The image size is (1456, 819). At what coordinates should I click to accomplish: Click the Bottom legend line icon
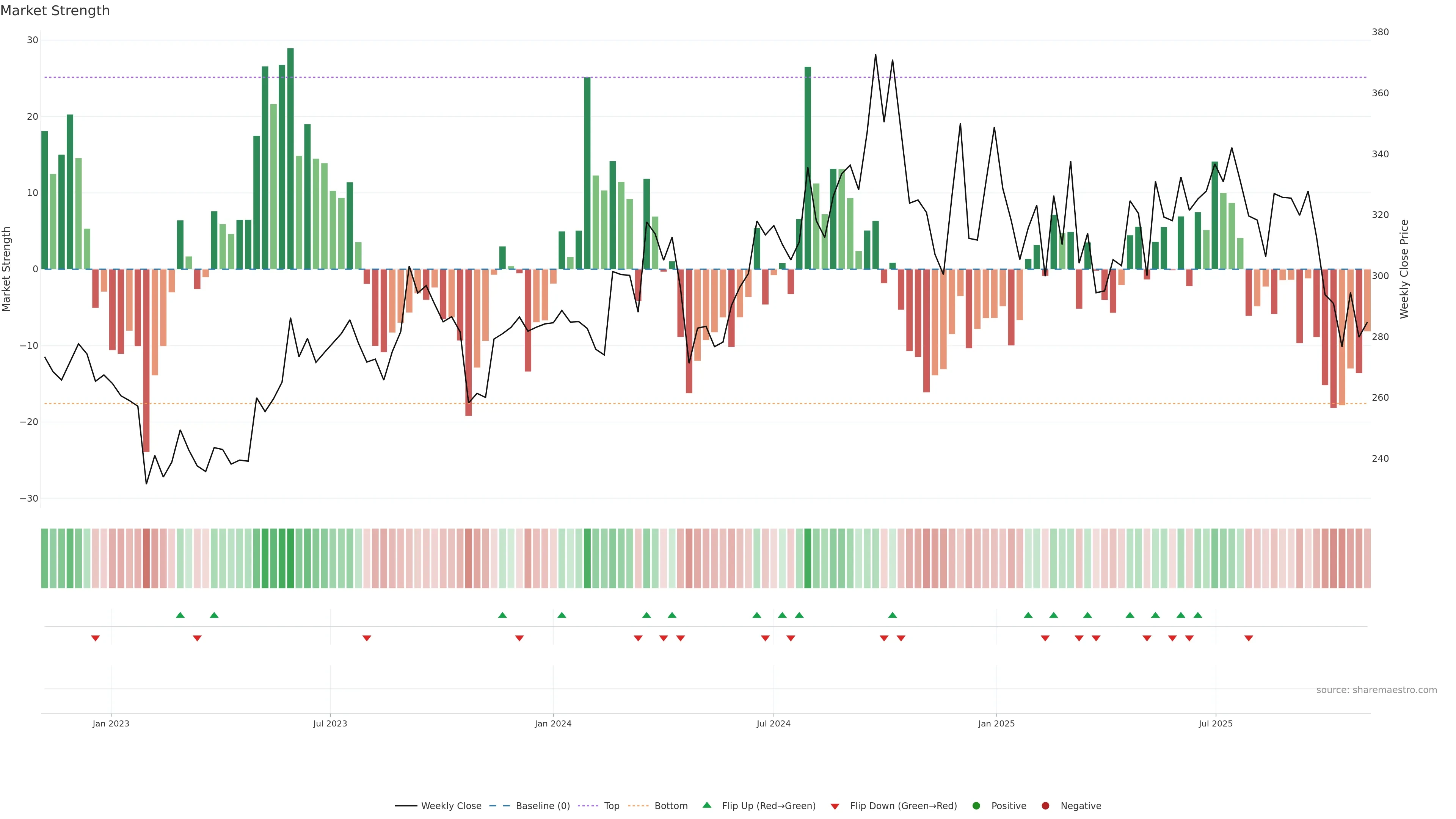pos(638,805)
